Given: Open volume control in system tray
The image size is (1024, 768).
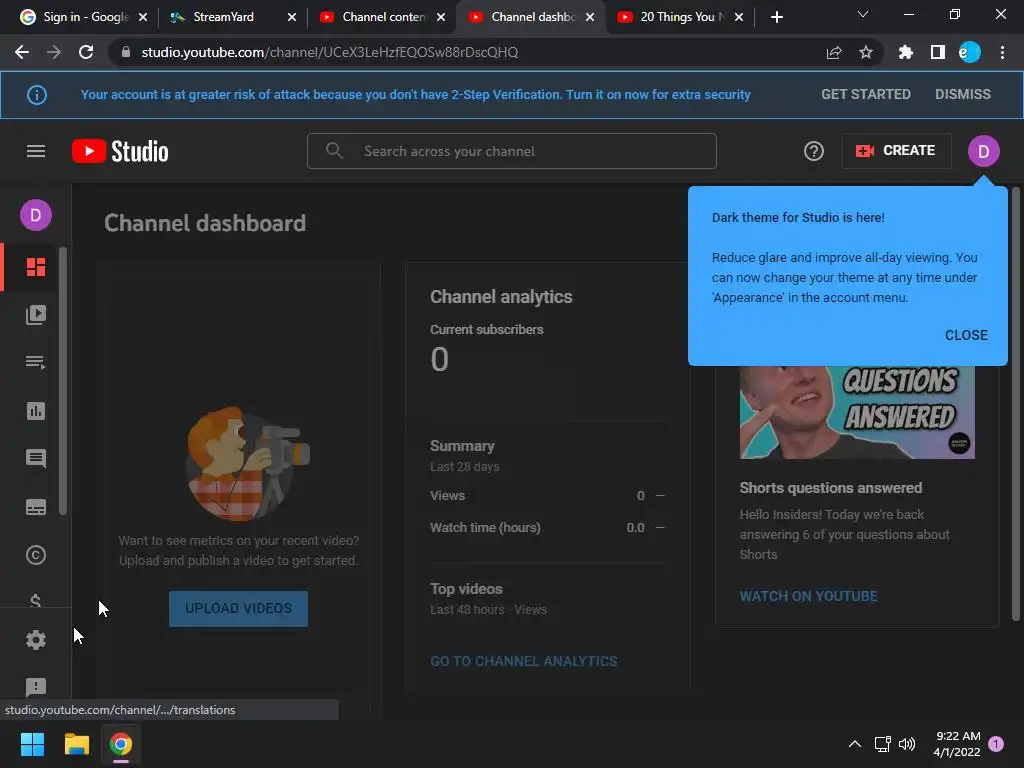Looking at the screenshot, I should tap(907, 744).
